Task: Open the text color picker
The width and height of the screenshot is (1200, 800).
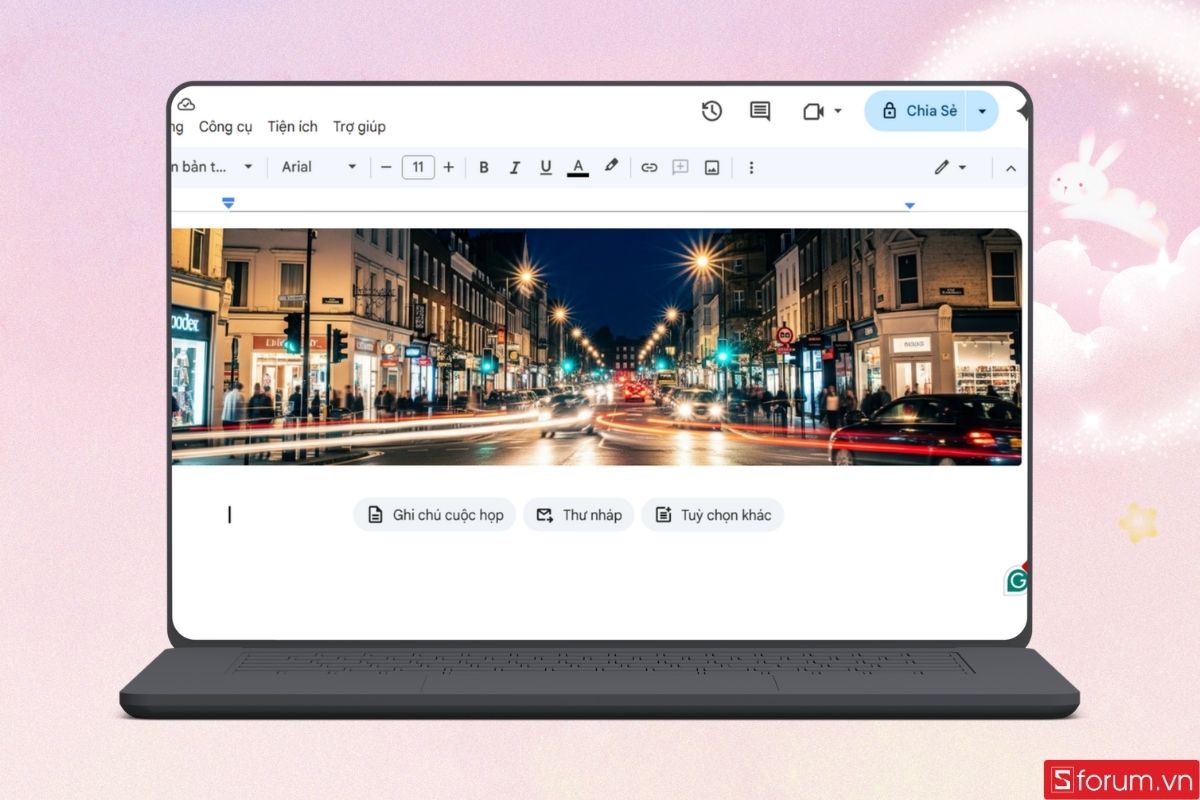Action: point(578,167)
